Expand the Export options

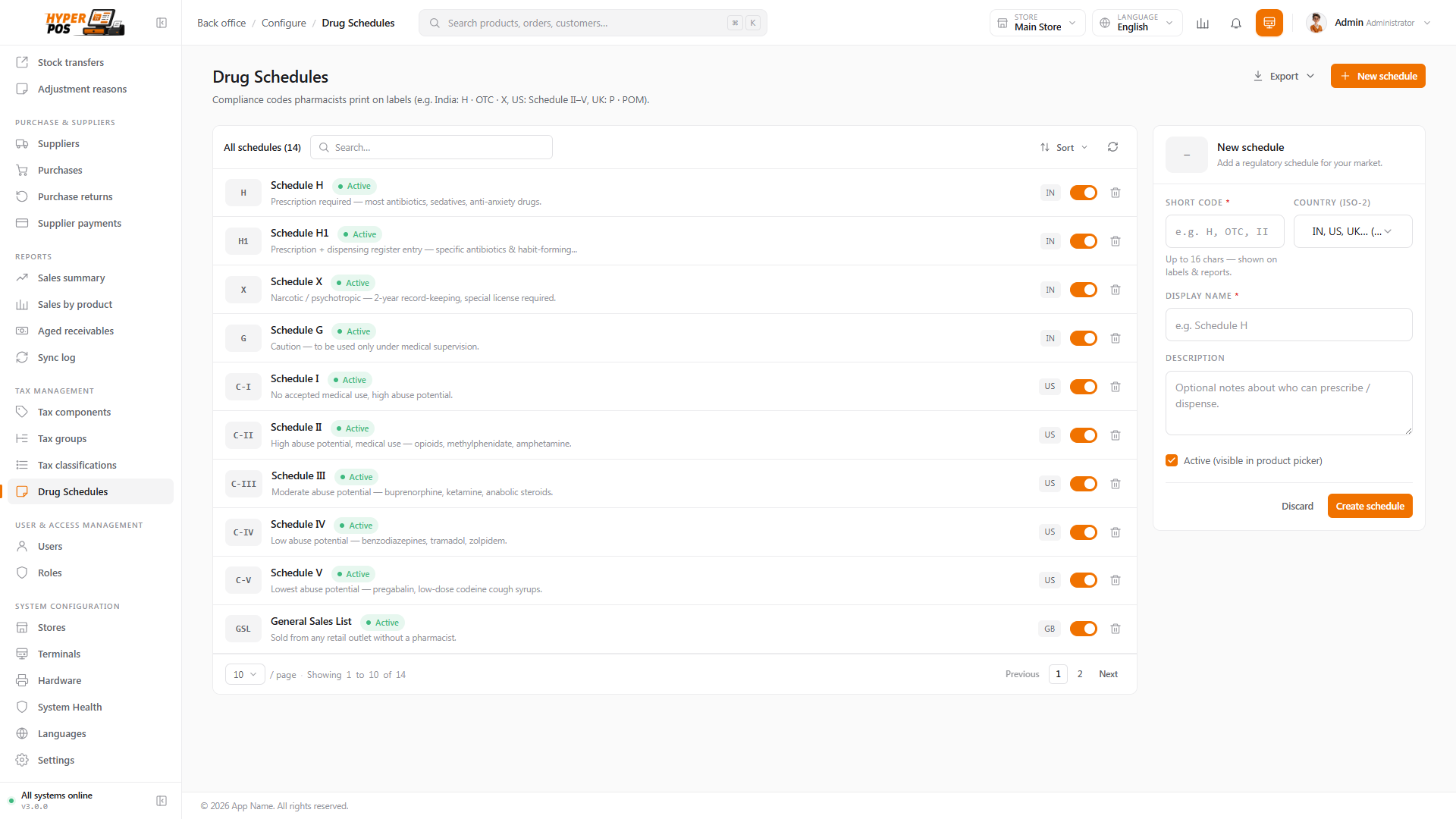pos(1285,76)
